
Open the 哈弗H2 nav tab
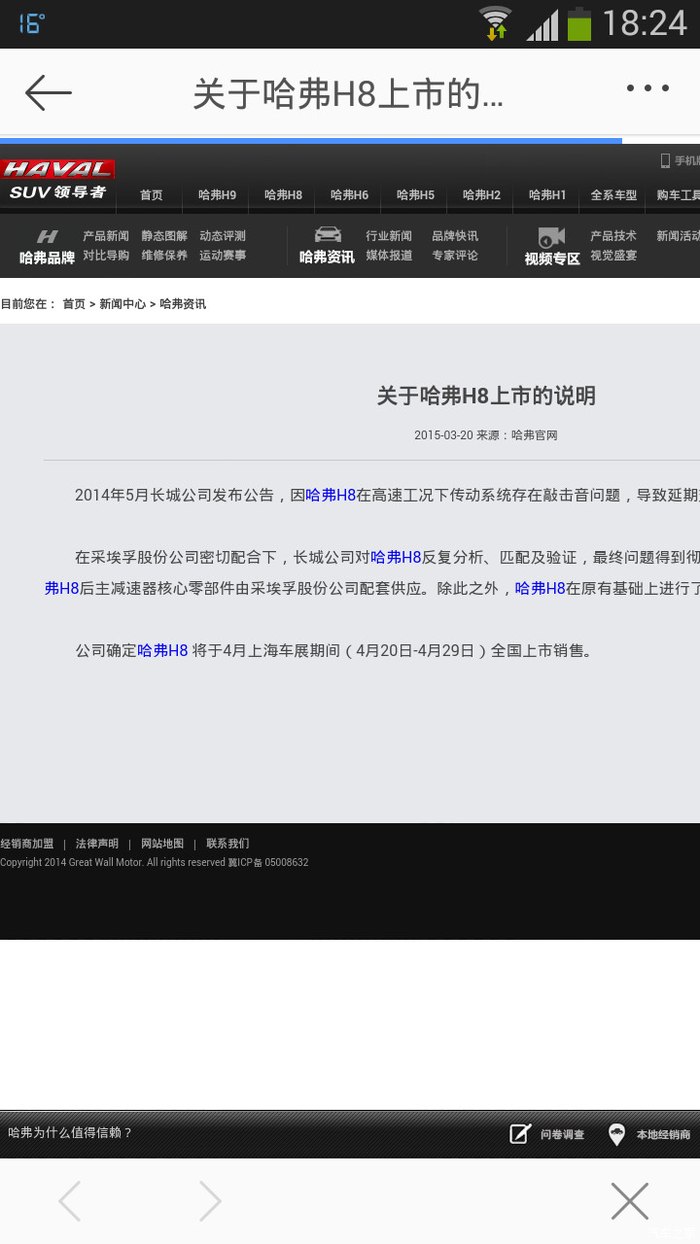point(481,195)
